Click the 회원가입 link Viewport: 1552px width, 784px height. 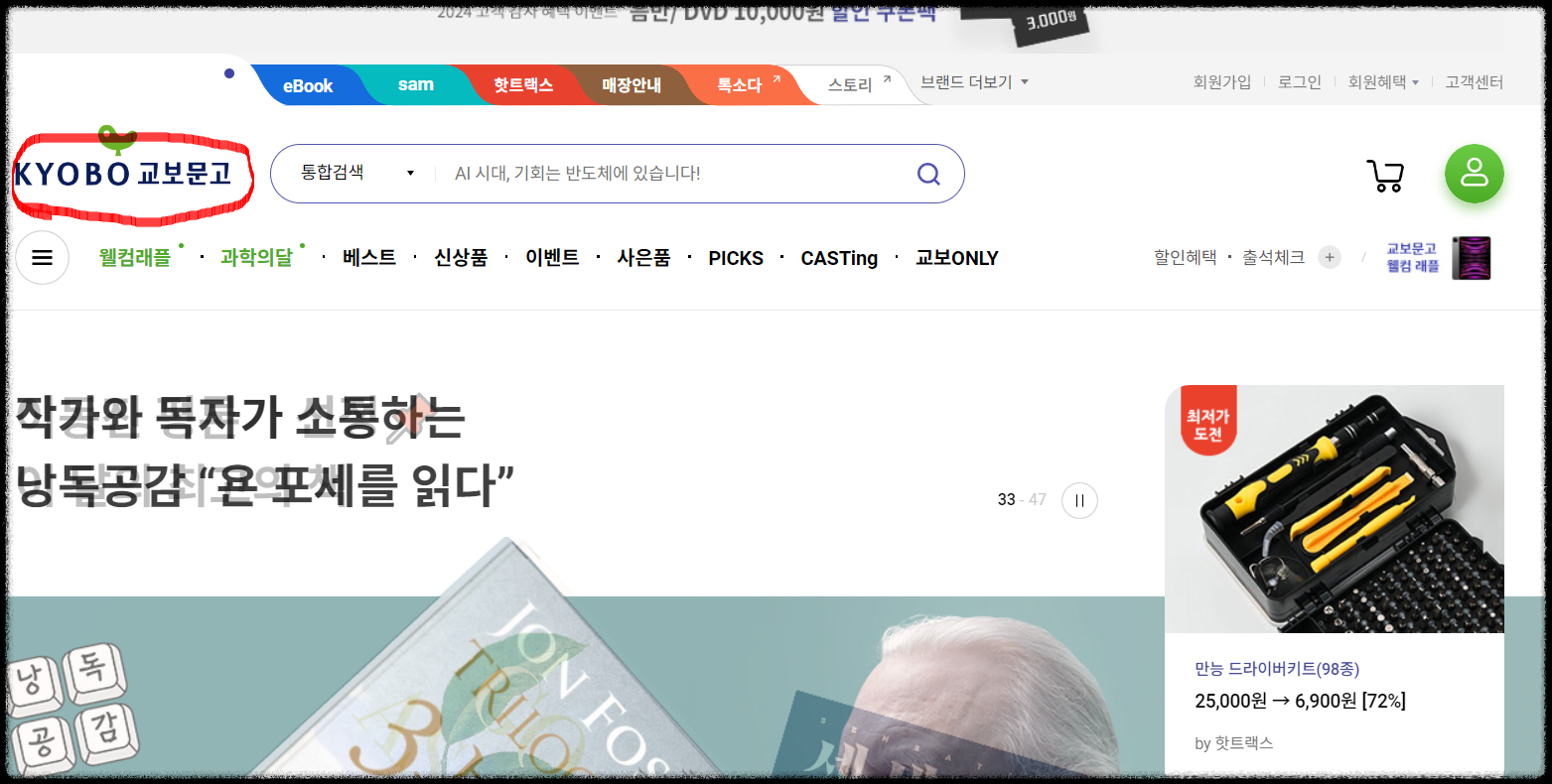click(x=1221, y=82)
